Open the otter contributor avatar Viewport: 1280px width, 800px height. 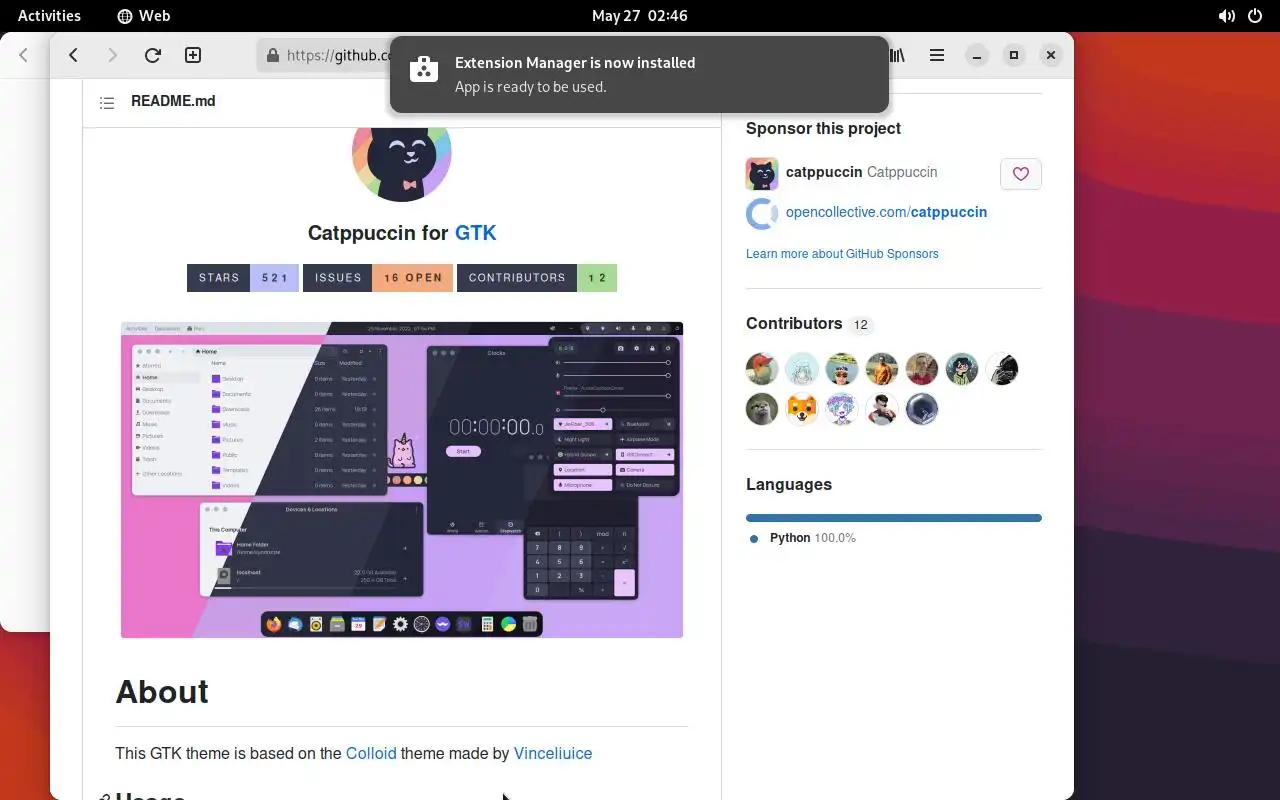coord(762,409)
